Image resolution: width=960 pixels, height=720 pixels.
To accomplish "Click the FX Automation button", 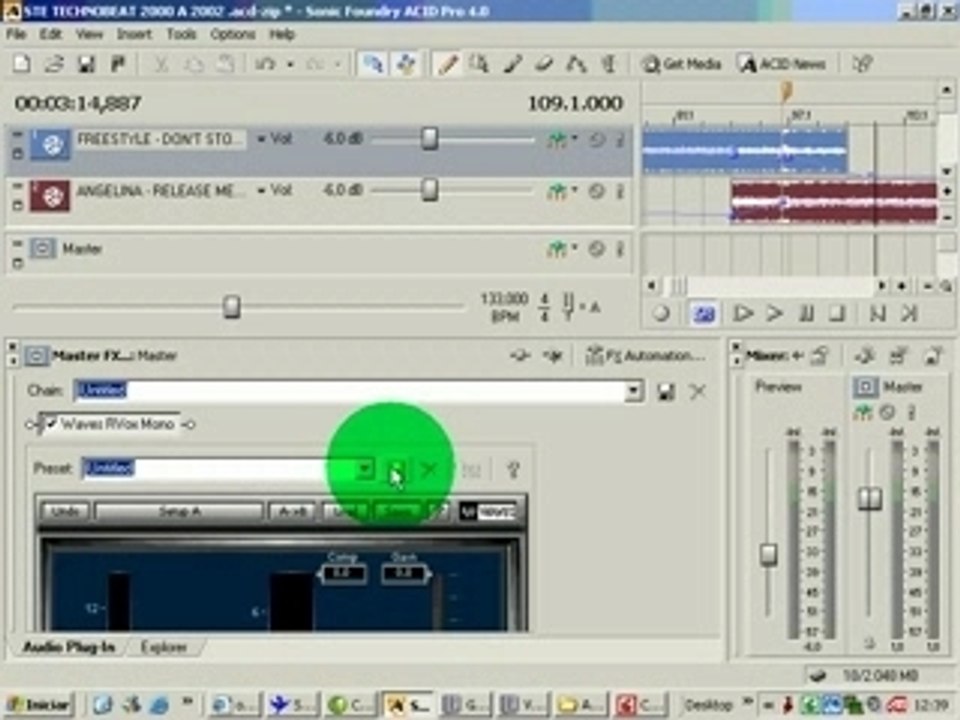I will click(x=647, y=355).
